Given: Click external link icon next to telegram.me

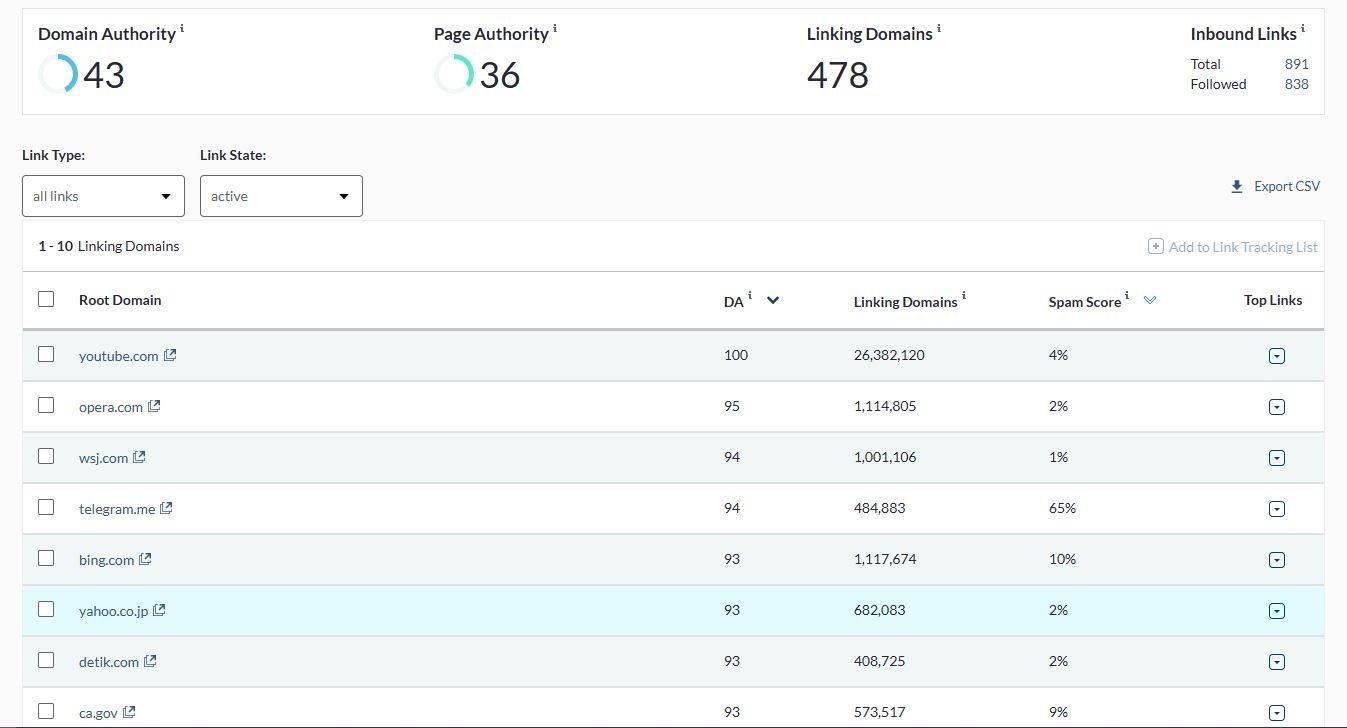Looking at the screenshot, I should [166, 508].
